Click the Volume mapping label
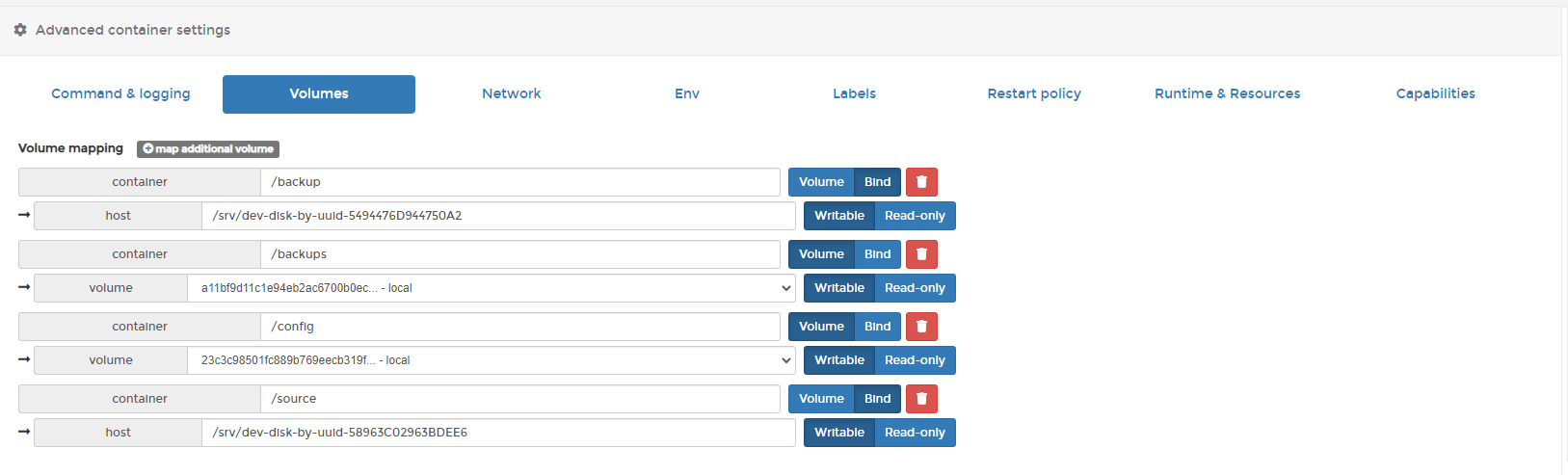Viewport: 1568px width, 475px height. click(x=70, y=148)
